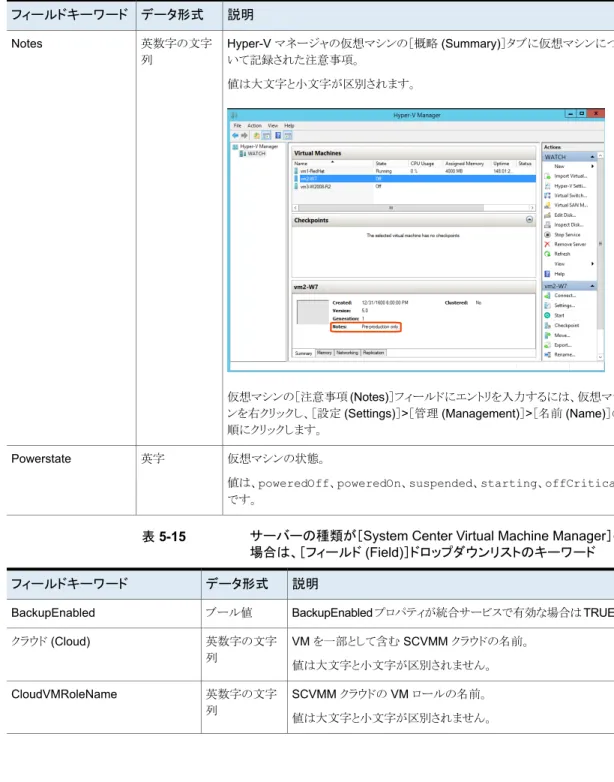Sort by the CPU Usage column header

[x=422, y=164]
